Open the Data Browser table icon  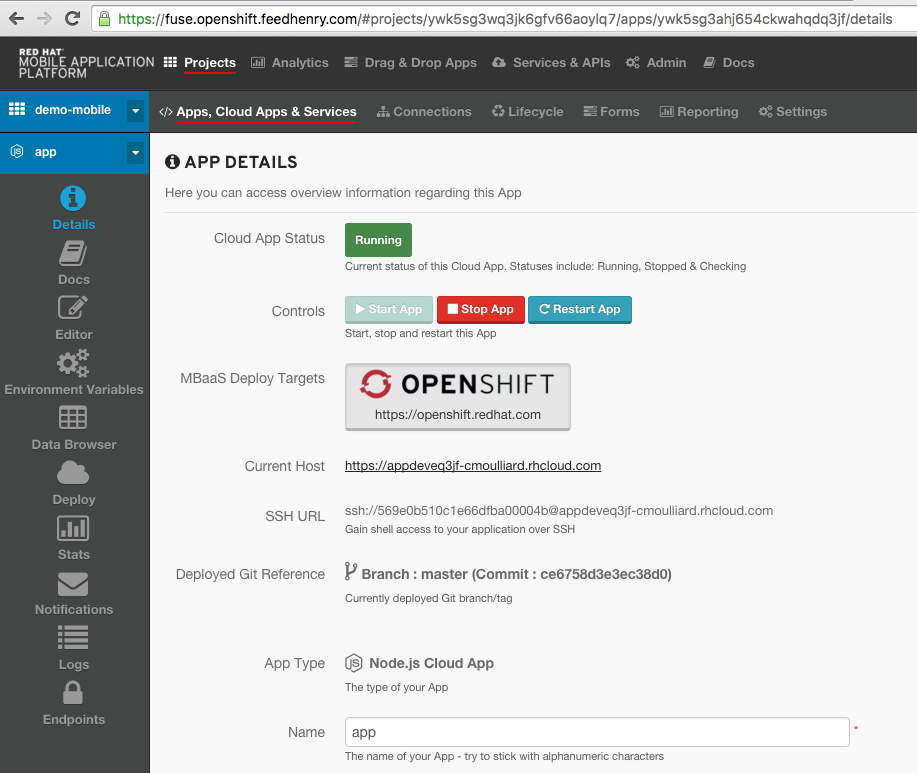[x=73, y=417]
